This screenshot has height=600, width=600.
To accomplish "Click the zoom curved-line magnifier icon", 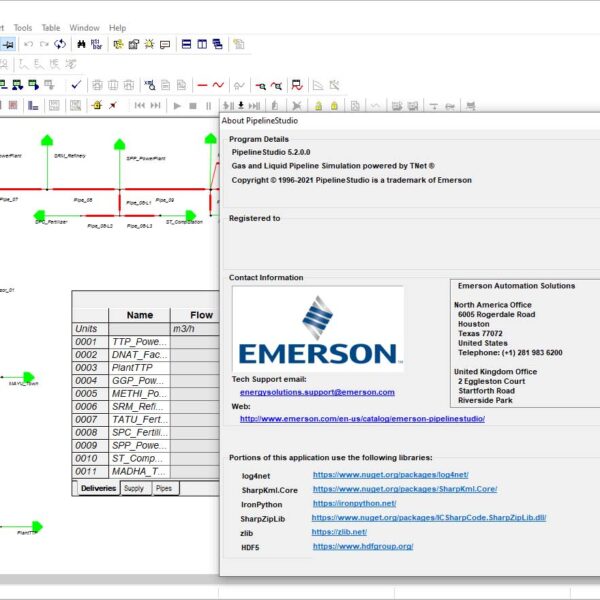I will [x=277, y=86].
